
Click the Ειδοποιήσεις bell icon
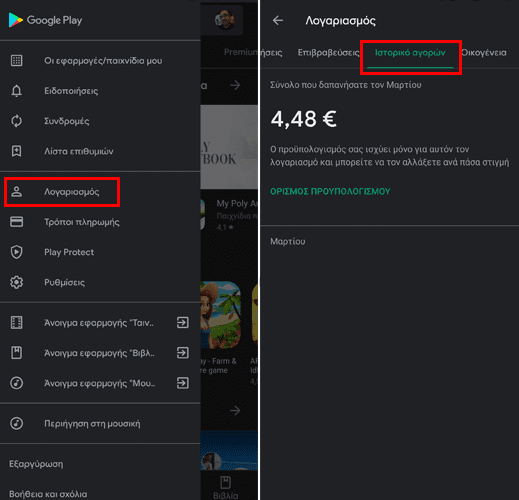16,91
